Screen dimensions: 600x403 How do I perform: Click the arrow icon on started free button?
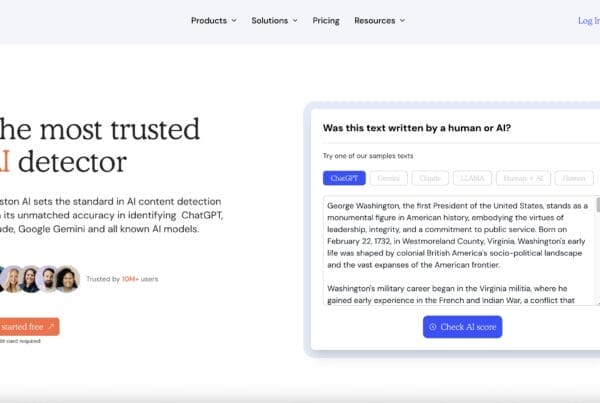click(x=51, y=326)
